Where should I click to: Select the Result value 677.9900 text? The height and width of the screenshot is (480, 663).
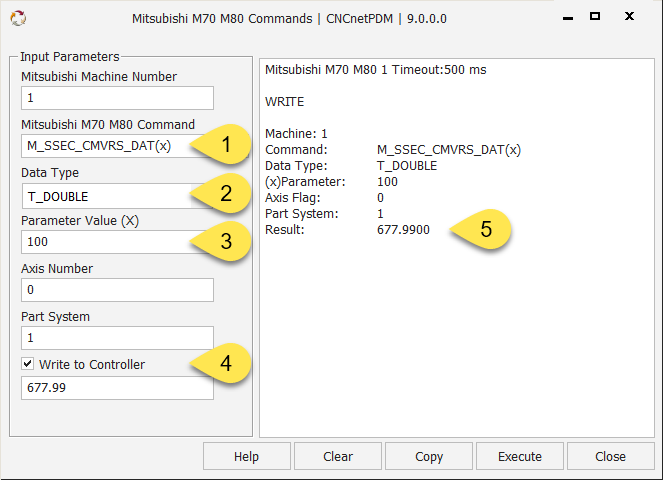tap(403, 230)
